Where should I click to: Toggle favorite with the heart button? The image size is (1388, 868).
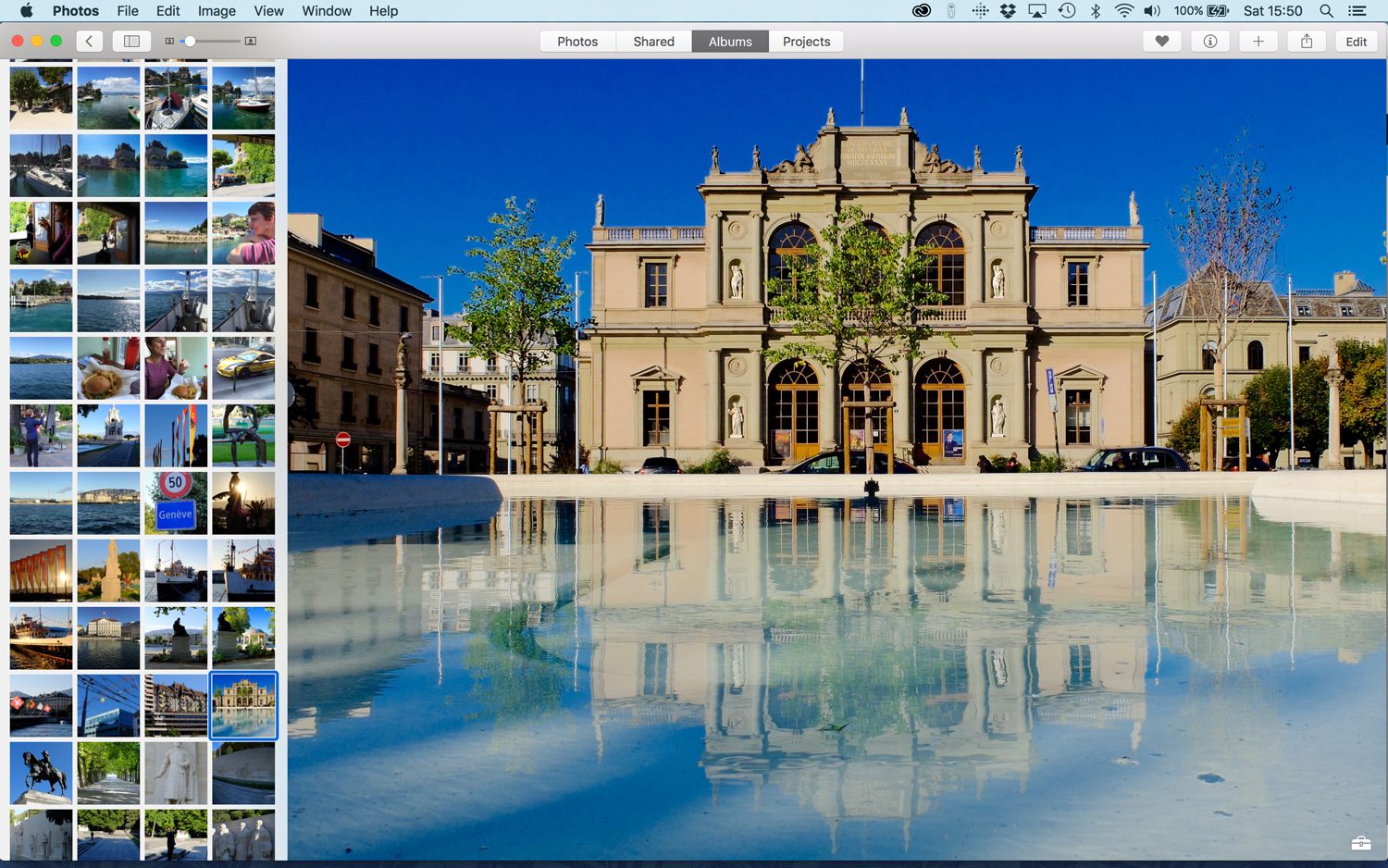tap(1161, 41)
